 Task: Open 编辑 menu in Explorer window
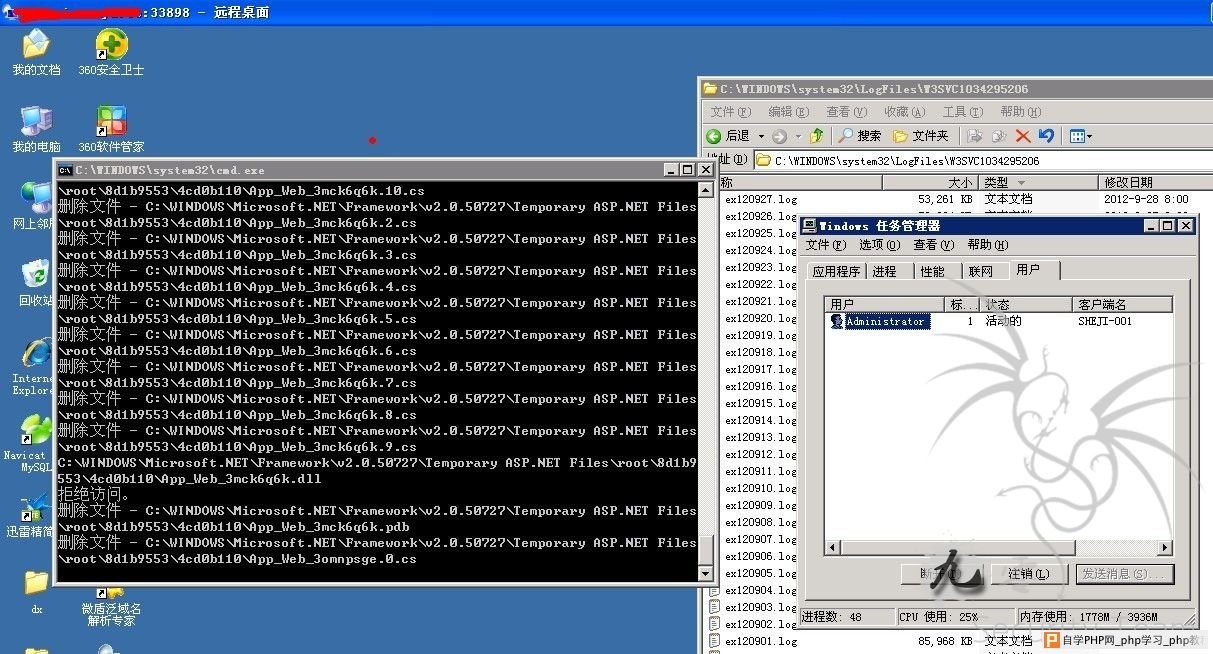pyautogui.click(x=788, y=112)
